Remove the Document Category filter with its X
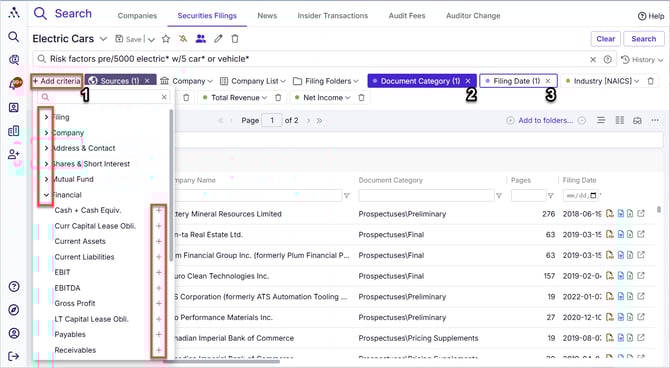Image resolution: width=670 pixels, height=368 pixels. coord(468,81)
